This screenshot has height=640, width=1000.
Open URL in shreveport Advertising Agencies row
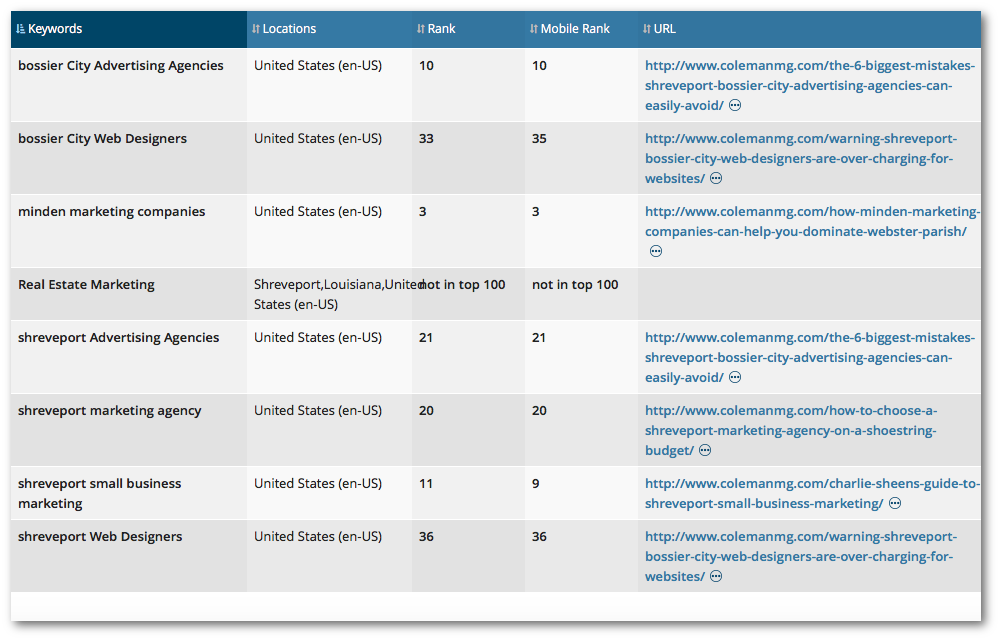coord(809,358)
